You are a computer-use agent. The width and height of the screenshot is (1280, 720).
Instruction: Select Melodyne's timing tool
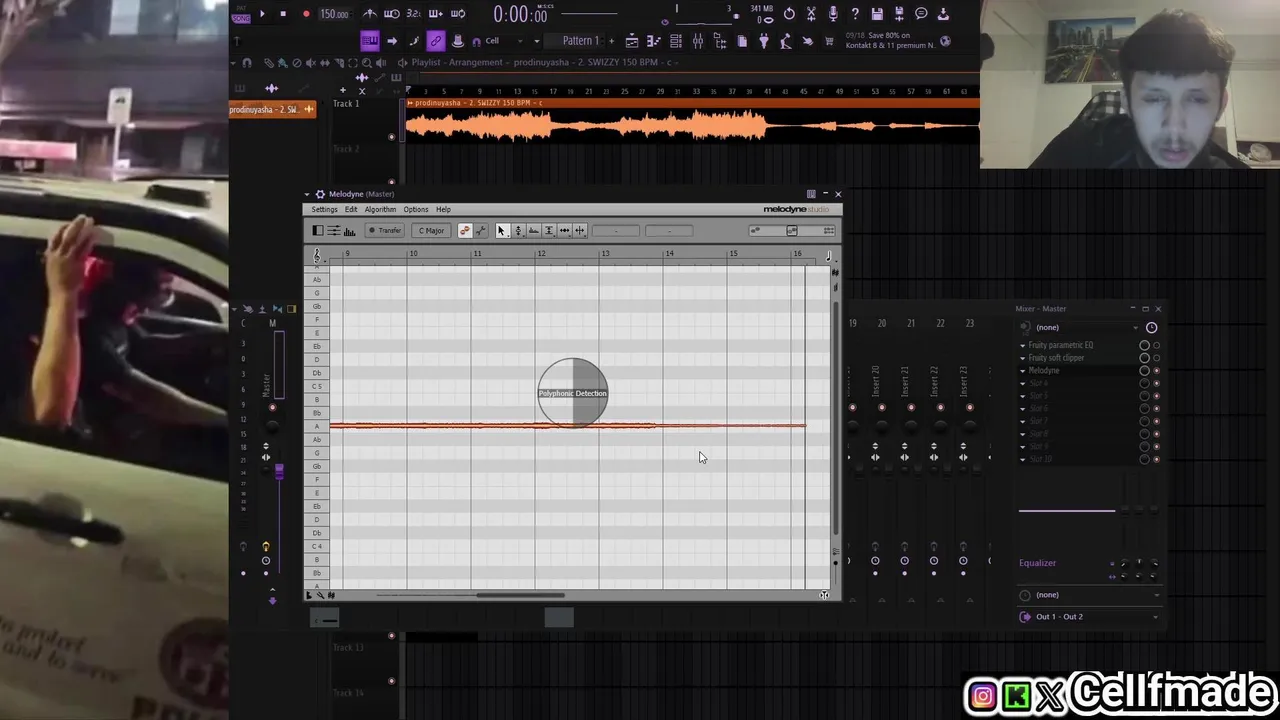[565, 230]
